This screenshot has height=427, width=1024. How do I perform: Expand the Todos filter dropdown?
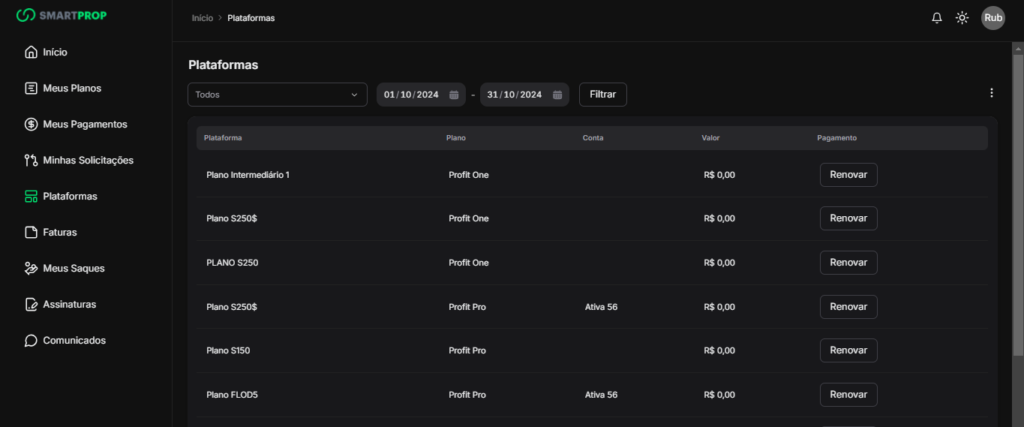point(277,95)
